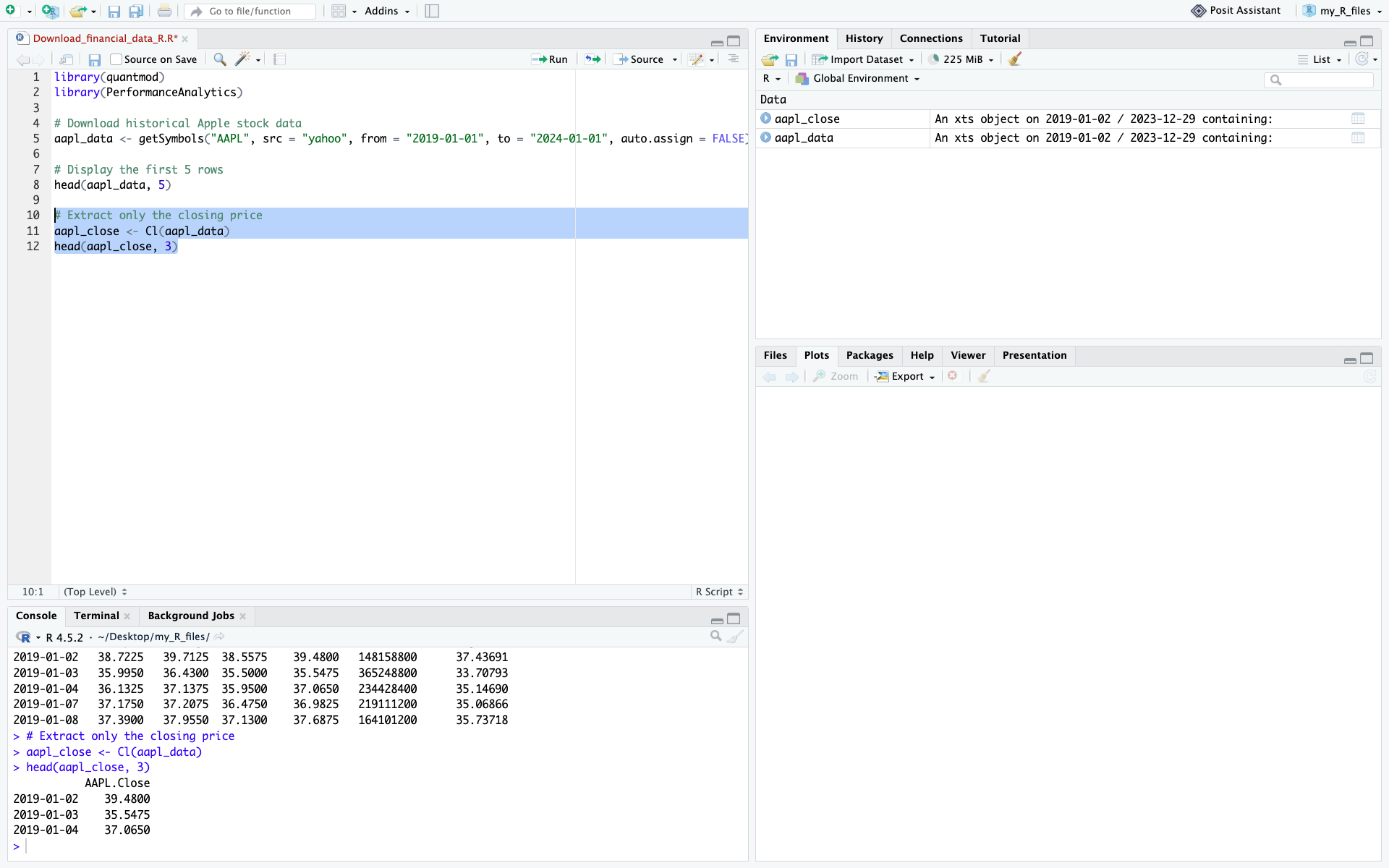Open the new file type dropdown arrow
Image resolution: width=1389 pixels, height=868 pixels.
click(x=29, y=12)
